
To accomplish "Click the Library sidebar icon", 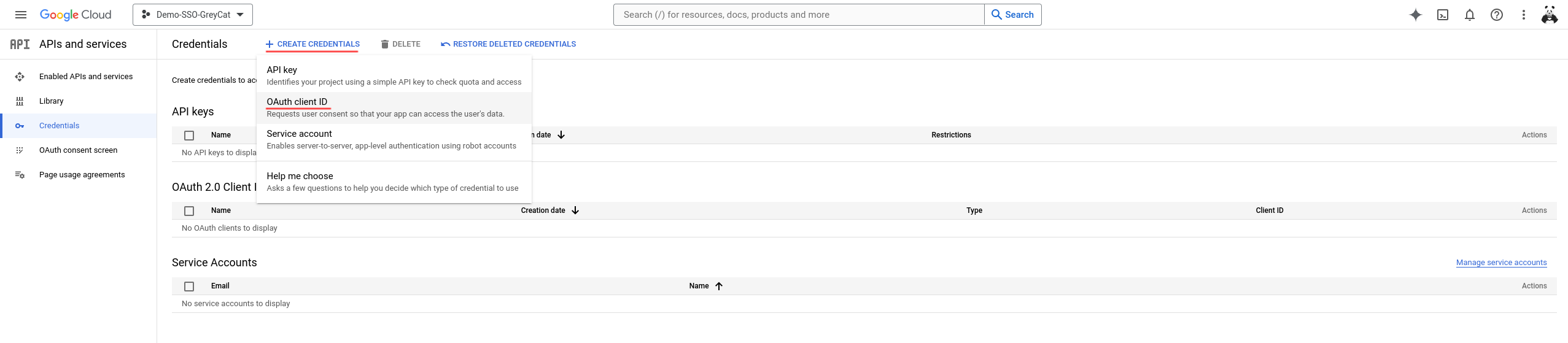I will pos(20,101).
